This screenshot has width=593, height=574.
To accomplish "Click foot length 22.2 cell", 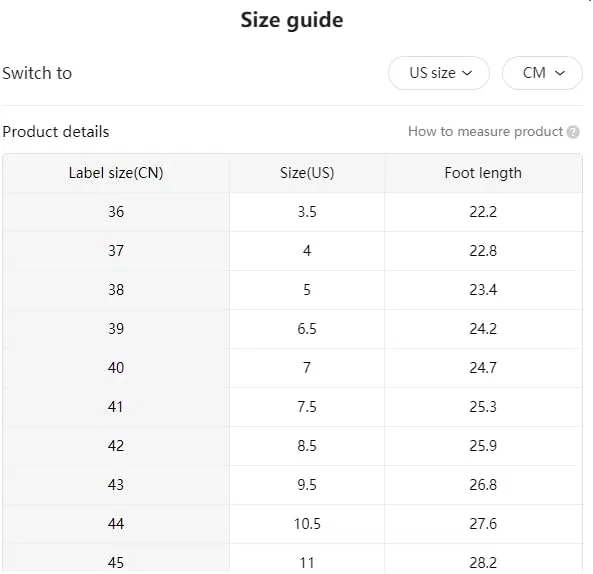I will pyautogui.click(x=483, y=212).
